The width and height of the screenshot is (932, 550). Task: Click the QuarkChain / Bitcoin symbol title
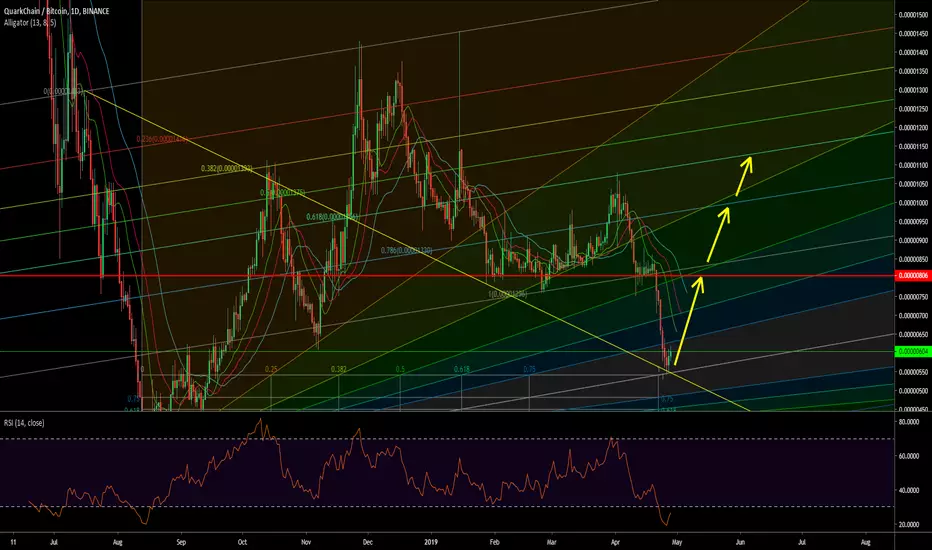[x=56, y=11]
